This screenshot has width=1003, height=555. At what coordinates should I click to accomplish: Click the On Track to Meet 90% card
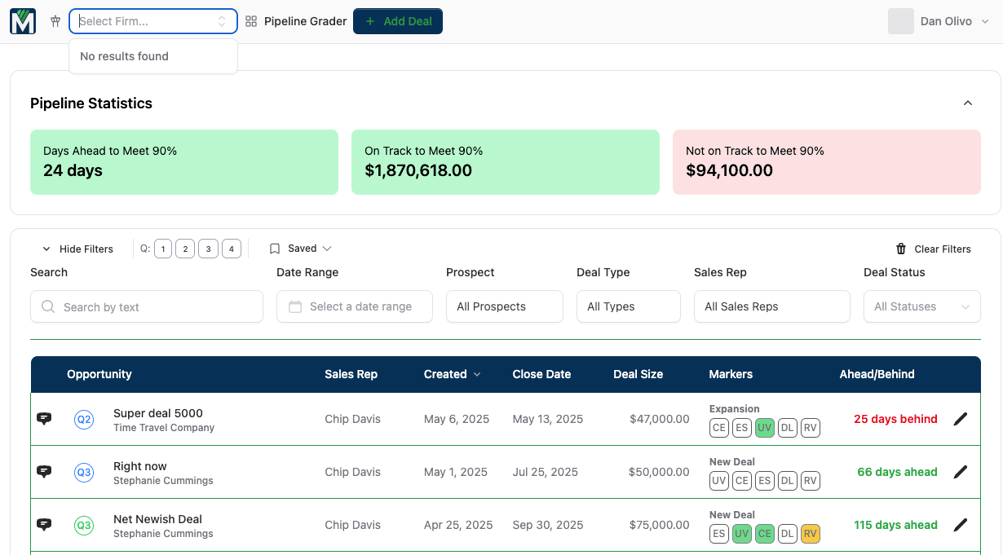(505, 162)
